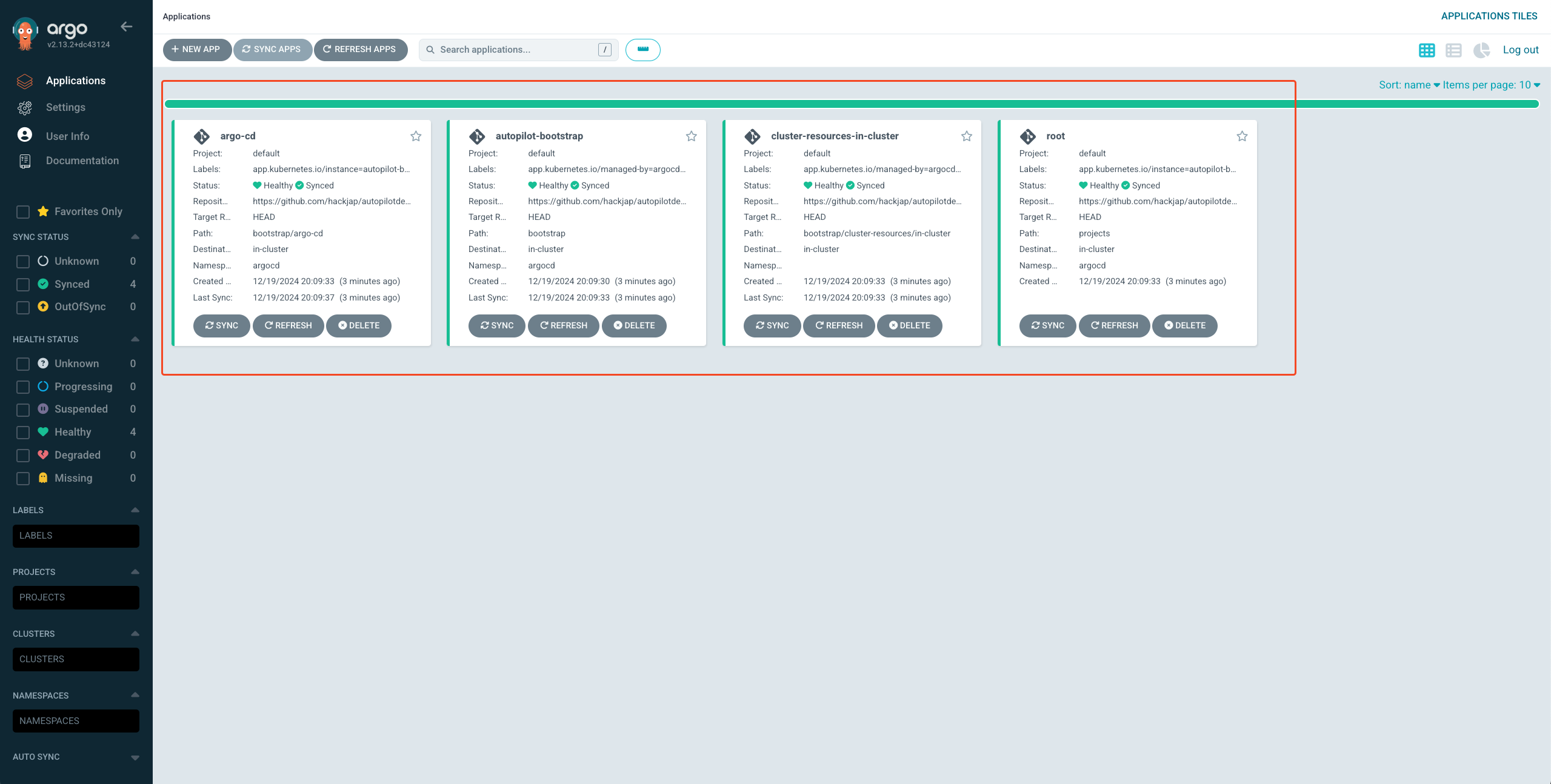The height and width of the screenshot is (784, 1551).
Task: Expand the Auto Sync filter section
Action: point(135,757)
